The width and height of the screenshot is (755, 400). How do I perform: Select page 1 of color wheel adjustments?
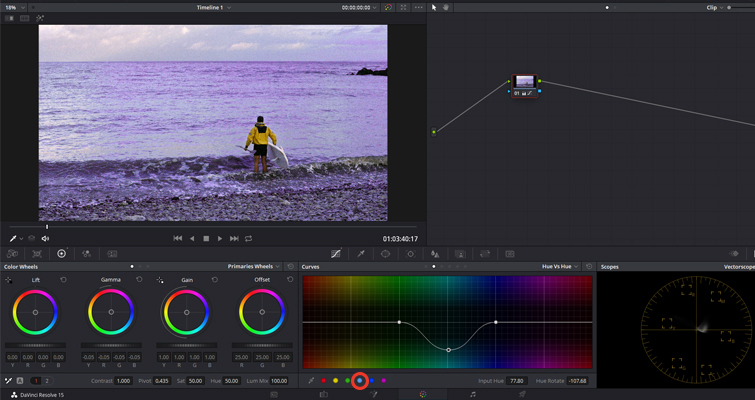(36, 381)
